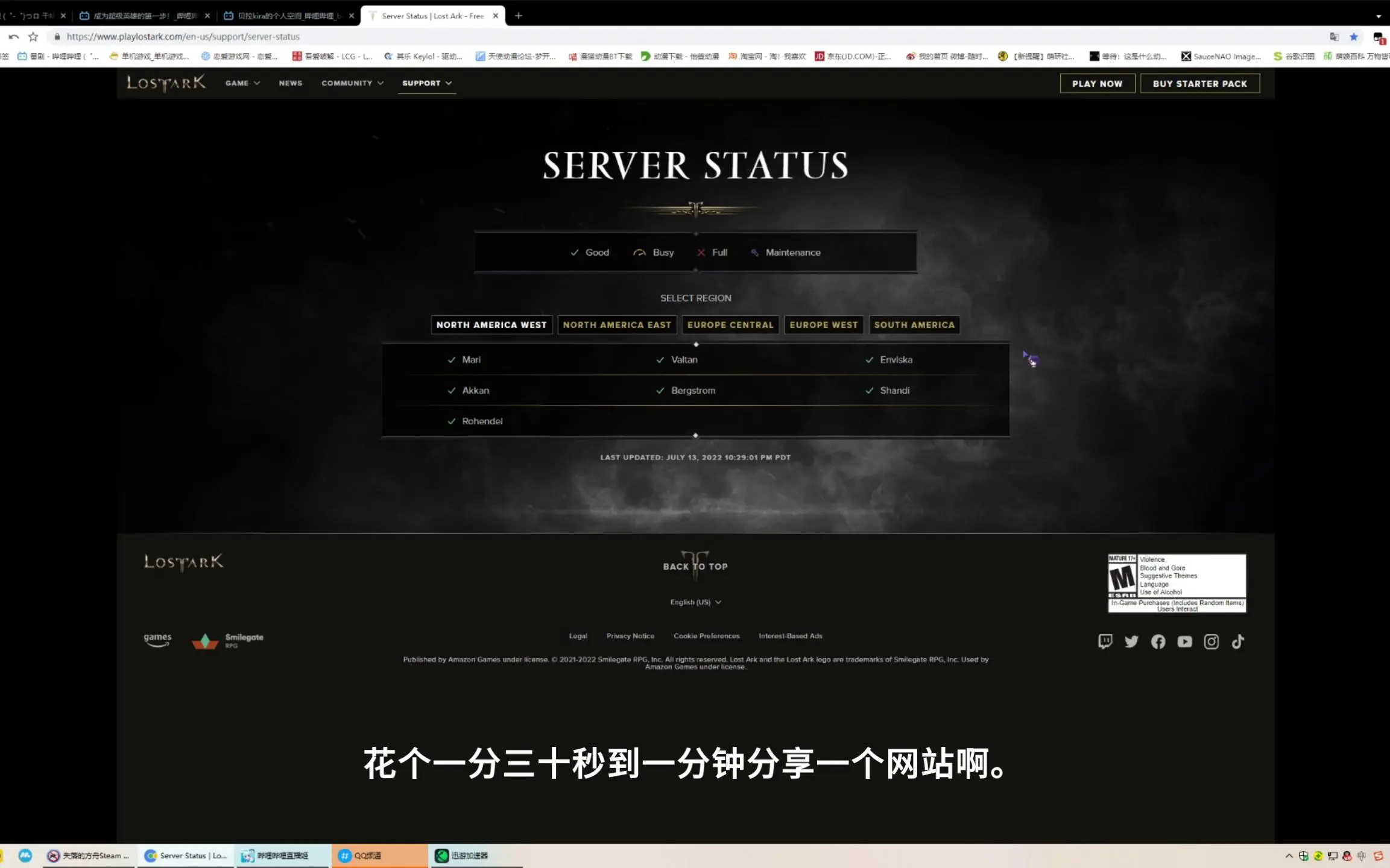
Task: Select the North America East region tab
Action: pyautogui.click(x=617, y=325)
